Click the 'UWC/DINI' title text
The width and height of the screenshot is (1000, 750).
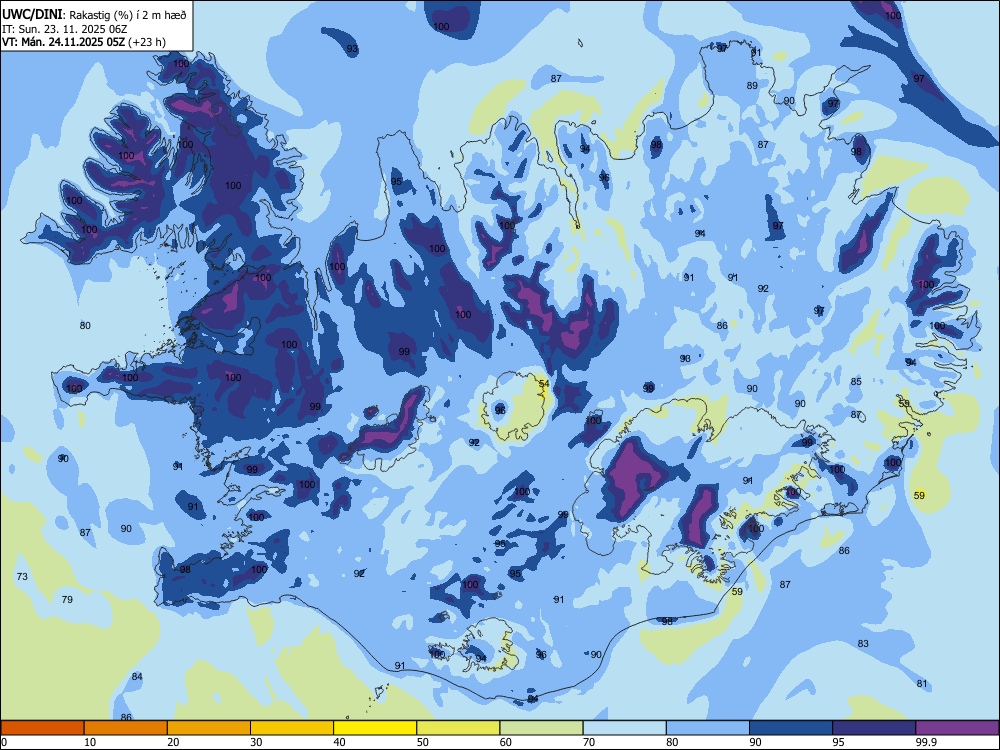(x=32, y=15)
